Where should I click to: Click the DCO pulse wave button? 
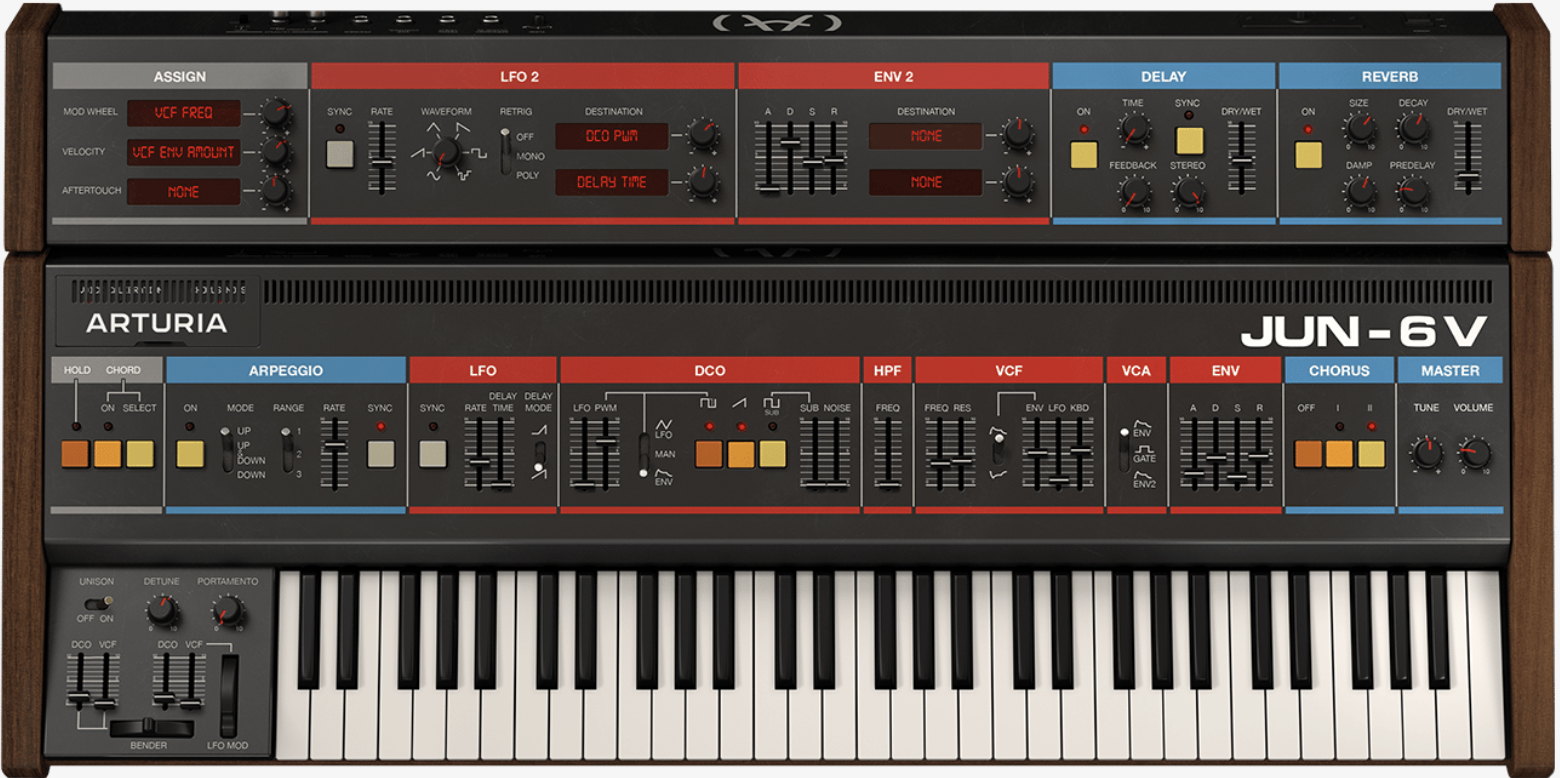point(708,454)
